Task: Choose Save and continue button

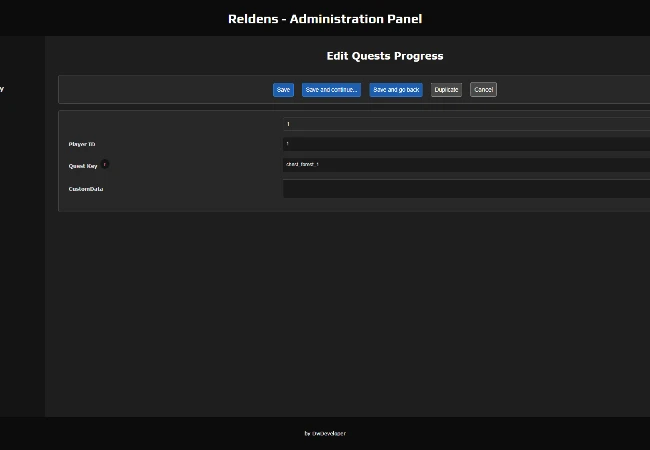Action: pos(331,90)
